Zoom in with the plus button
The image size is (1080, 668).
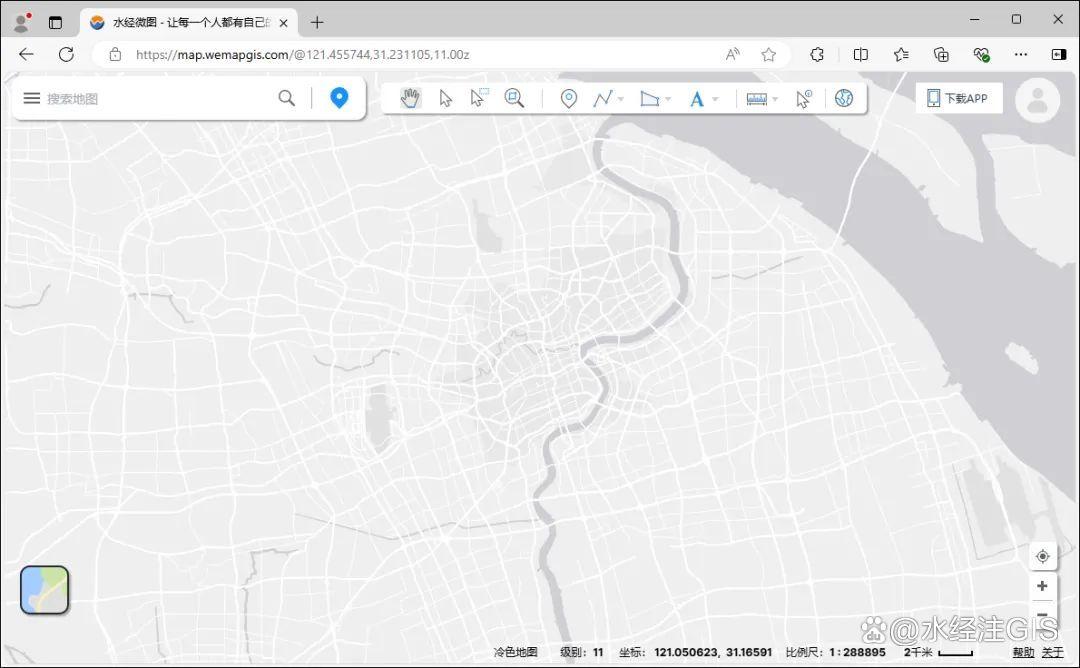1042,585
